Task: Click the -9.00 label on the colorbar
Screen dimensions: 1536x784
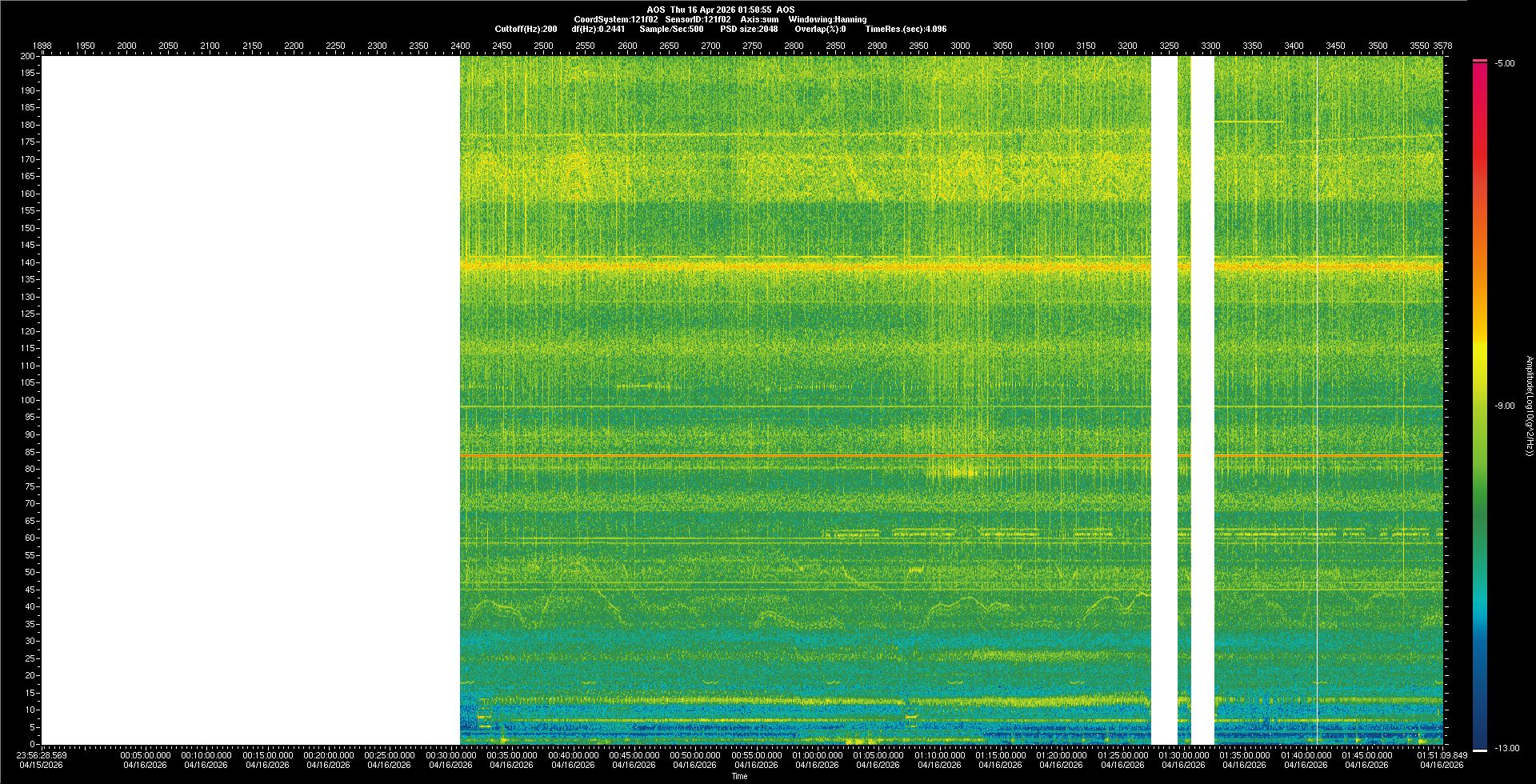Action: (1505, 406)
